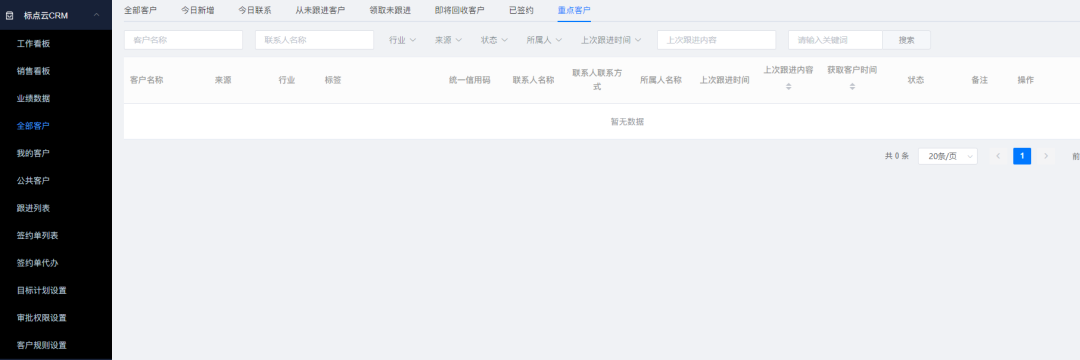Go to next page arrow
The height and width of the screenshot is (360, 1080).
point(1046,156)
